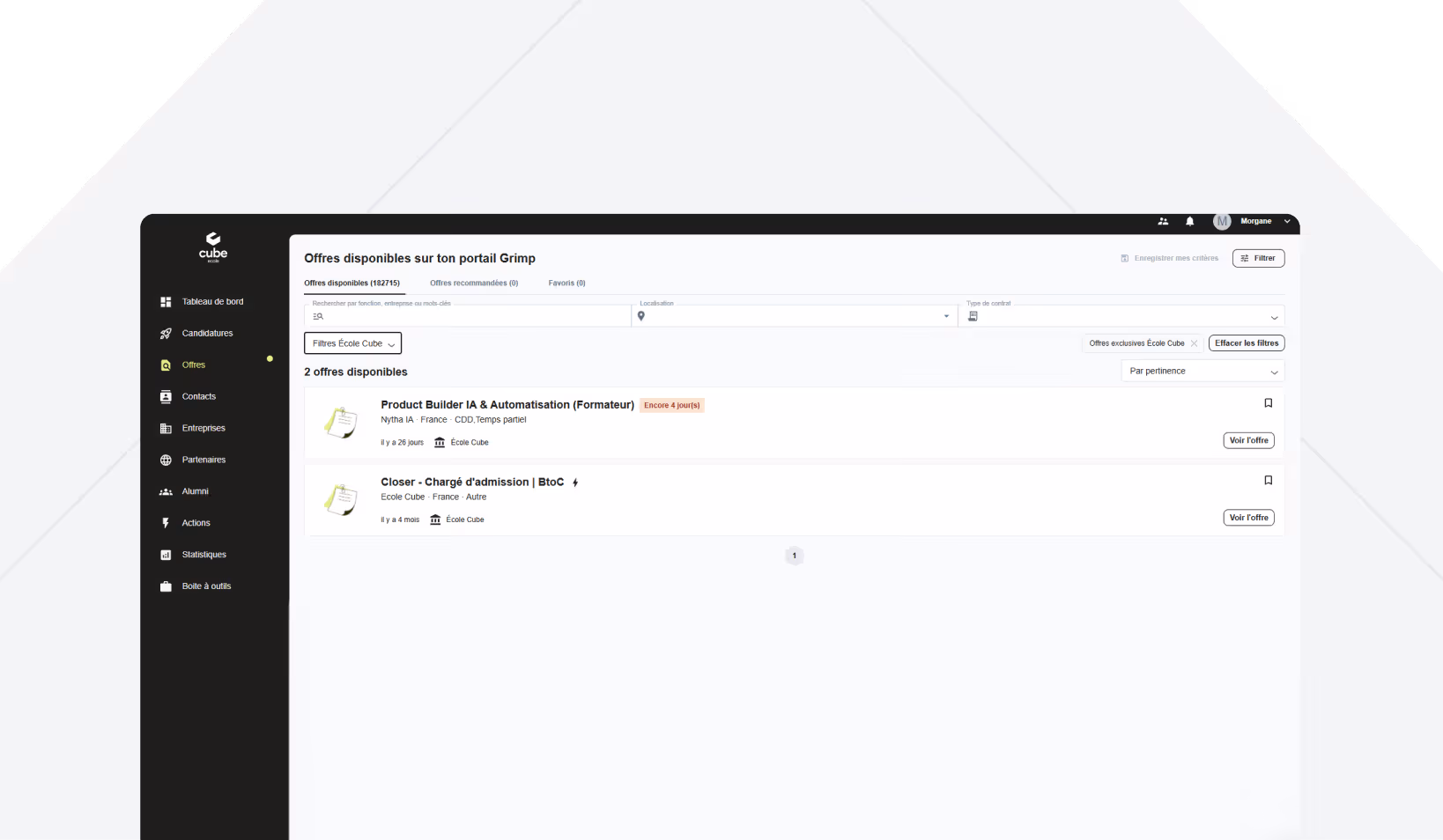This screenshot has width=1443, height=840.
Task: Click the "il y a 4 mois" text
Action: (x=400, y=520)
